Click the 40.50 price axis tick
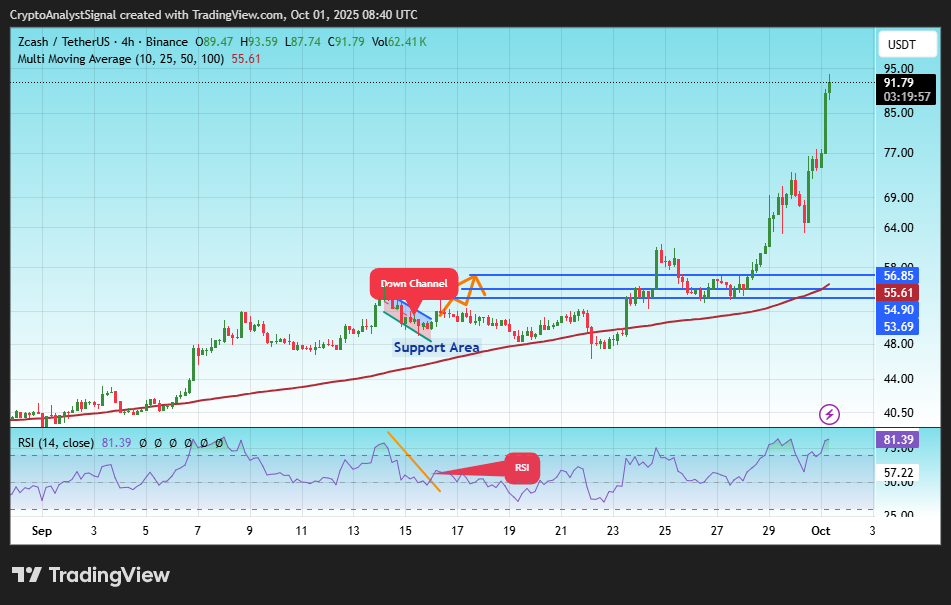The height and width of the screenshot is (605, 951). tap(898, 413)
